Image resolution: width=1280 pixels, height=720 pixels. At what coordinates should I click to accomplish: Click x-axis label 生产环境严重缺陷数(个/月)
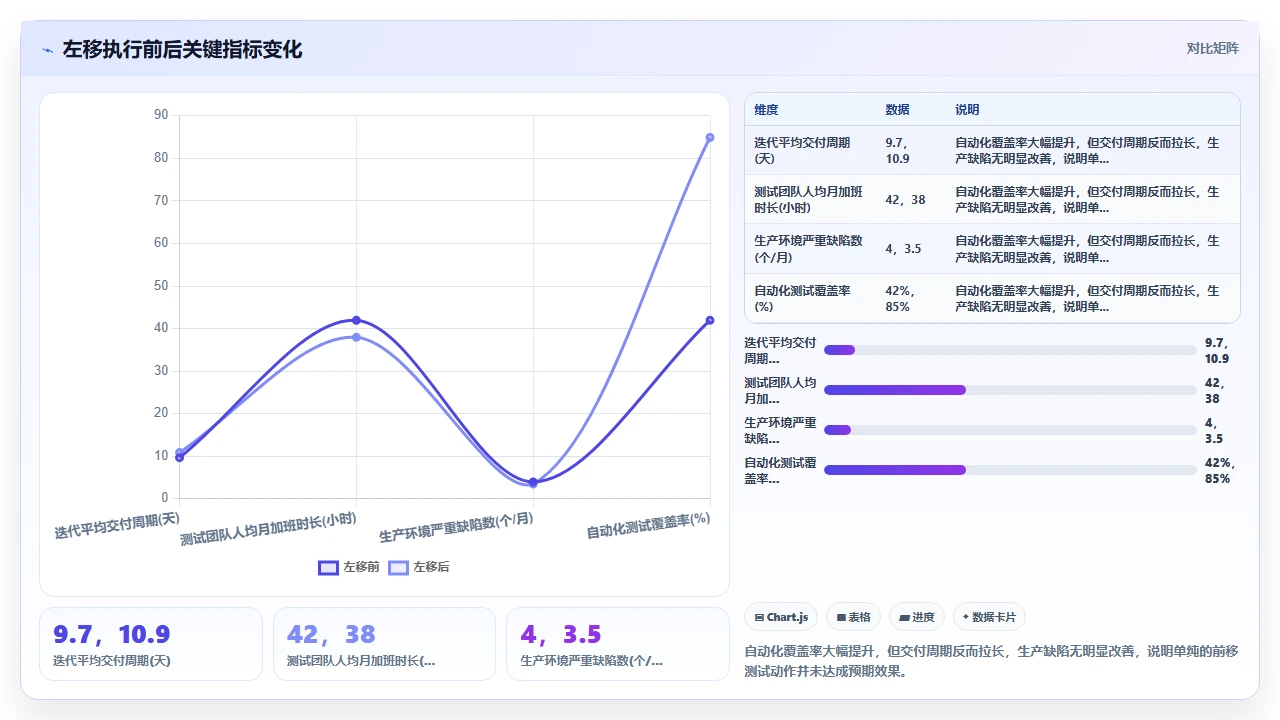coord(456,527)
